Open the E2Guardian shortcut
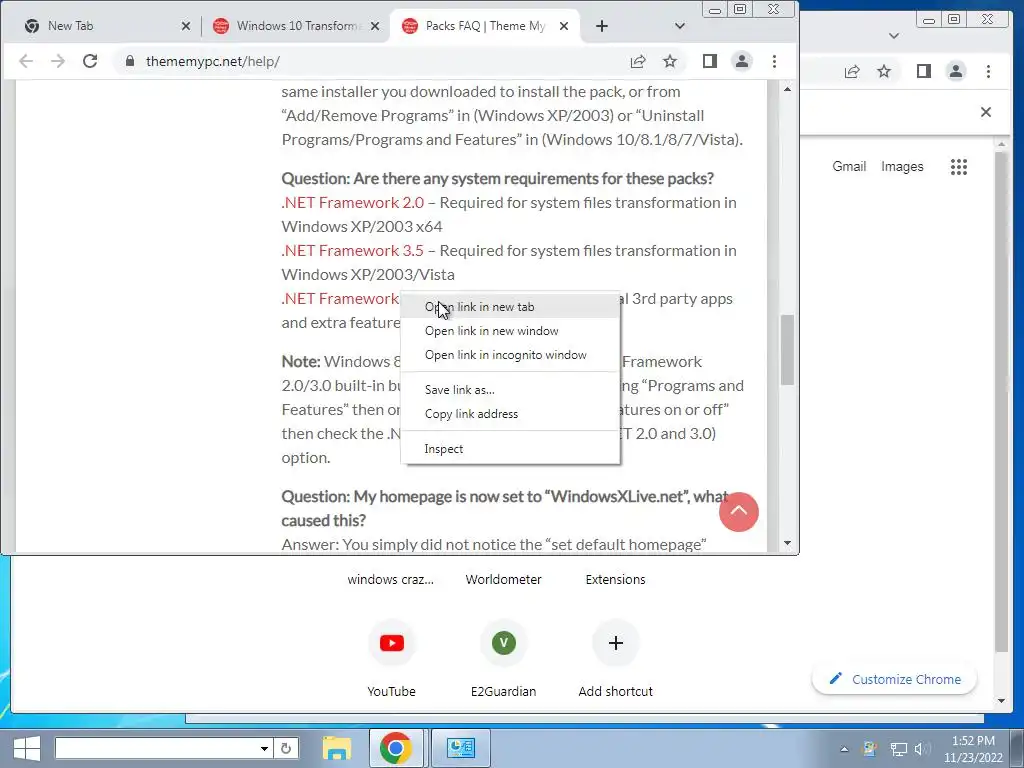The image size is (1024, 768). coord(504,643)
